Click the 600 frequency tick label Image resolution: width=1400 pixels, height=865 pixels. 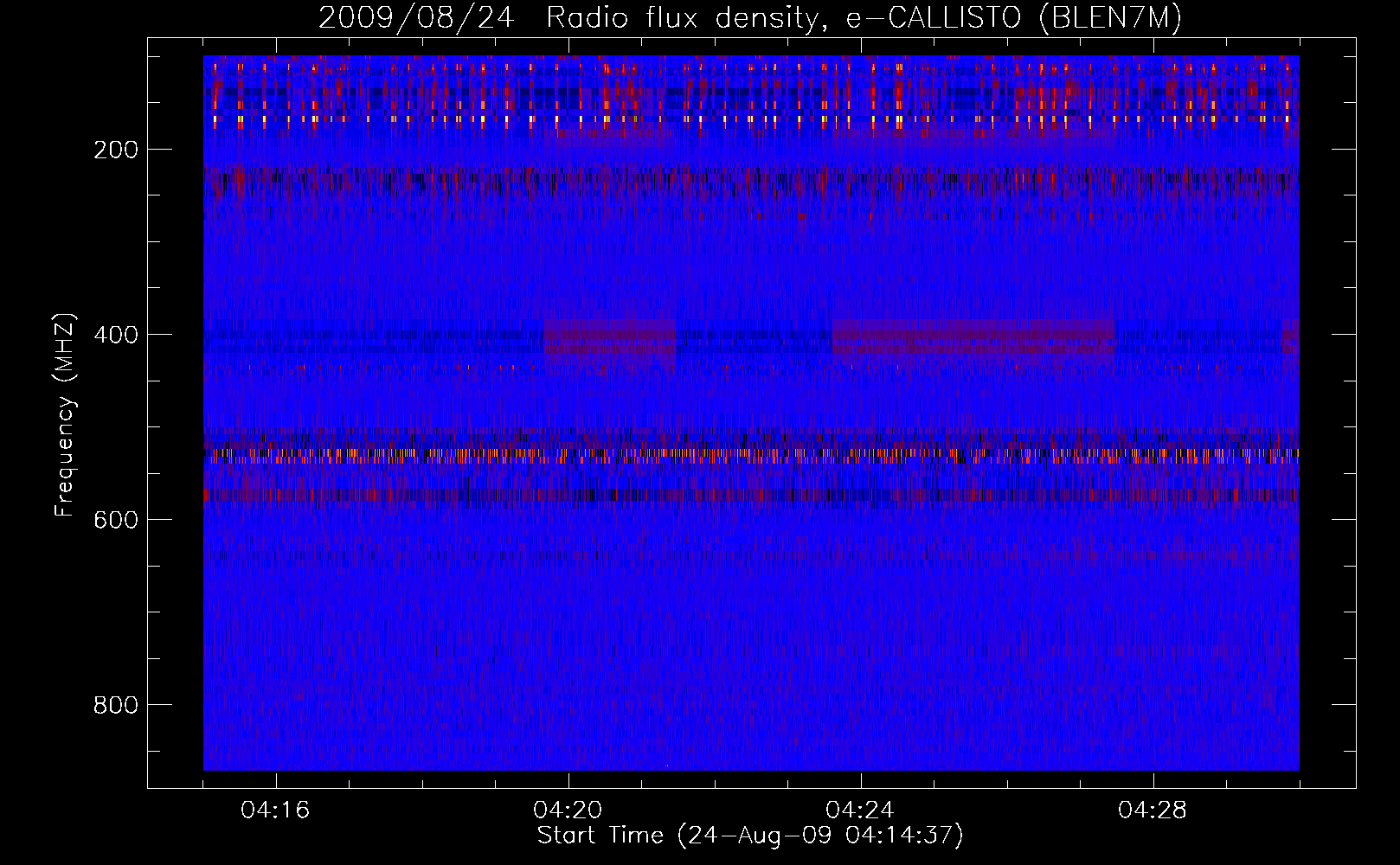pyautogui.click(x=117, y=520)
